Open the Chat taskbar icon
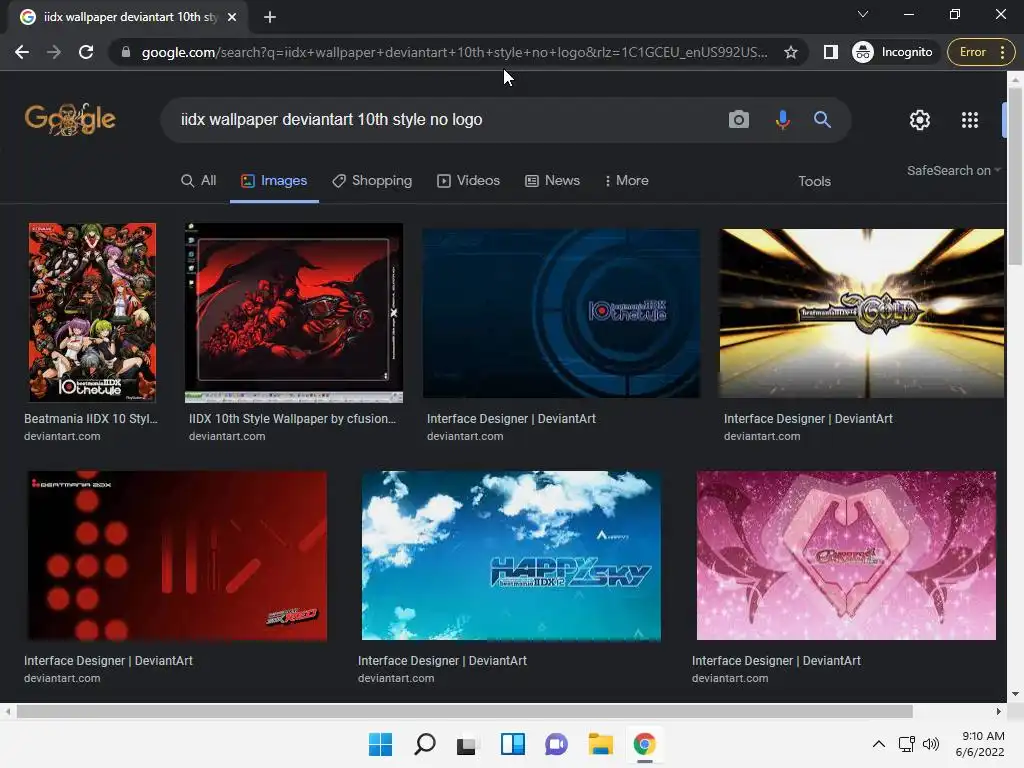The image size is (1024, 768). coord(556,744)
